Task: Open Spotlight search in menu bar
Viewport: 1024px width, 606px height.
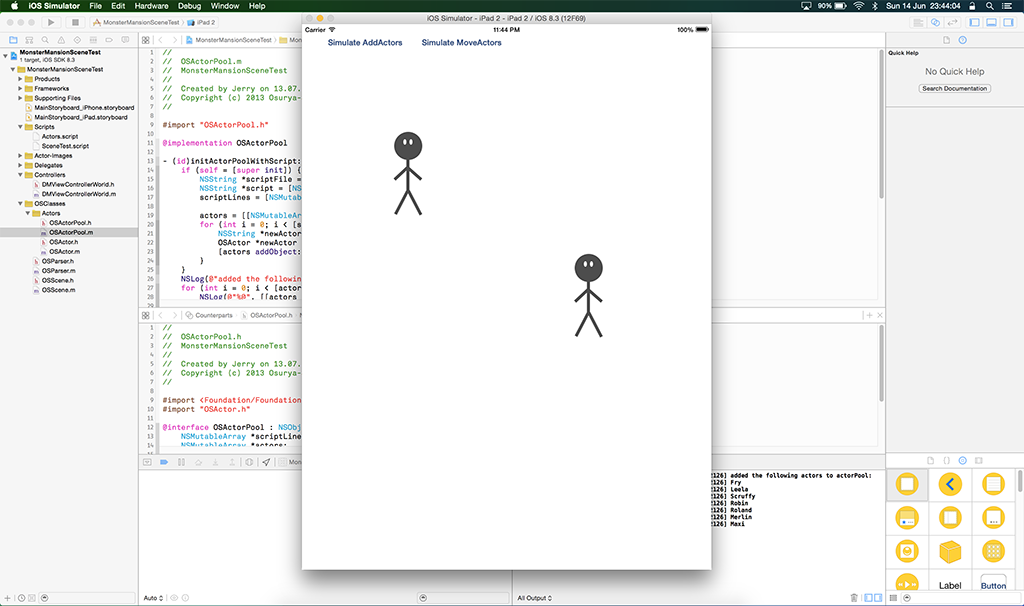Action: pos(990,6)
